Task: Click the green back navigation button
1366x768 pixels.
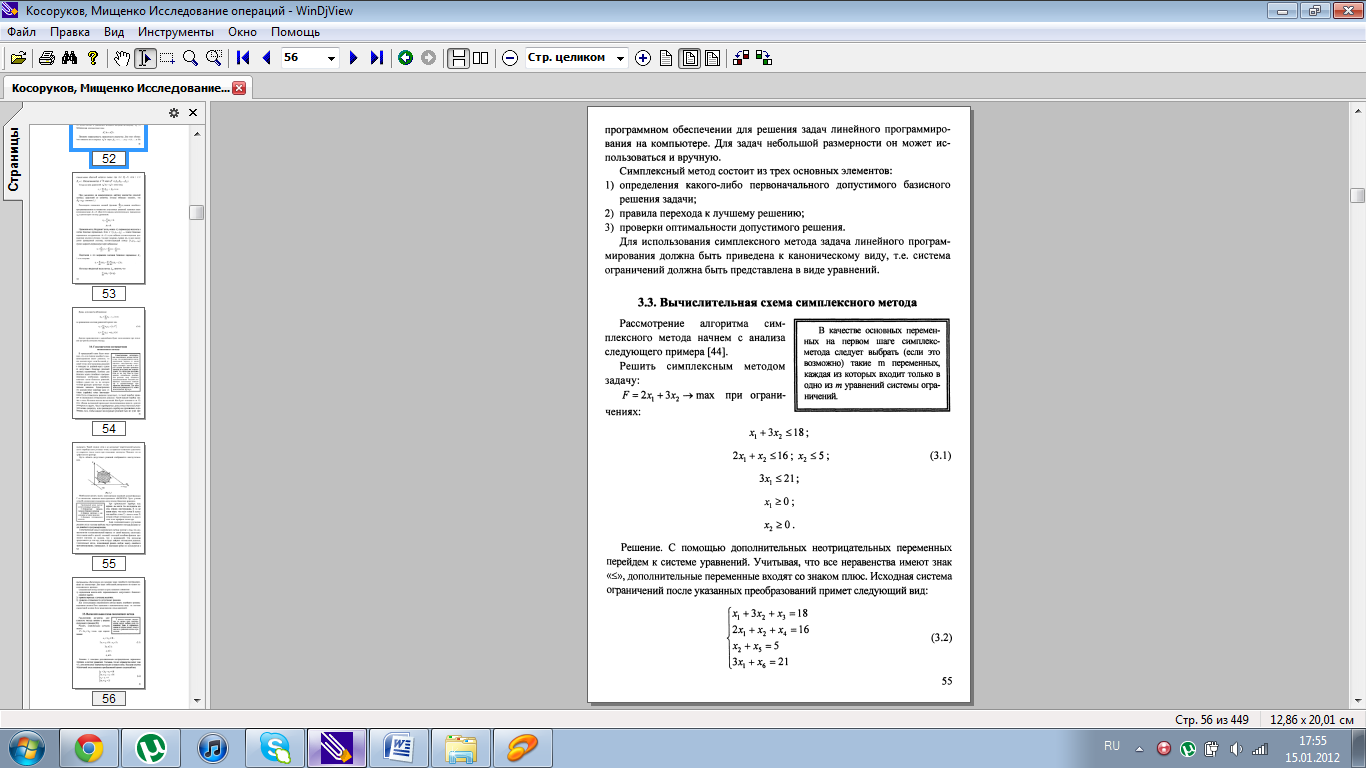Action: [405, 58]
